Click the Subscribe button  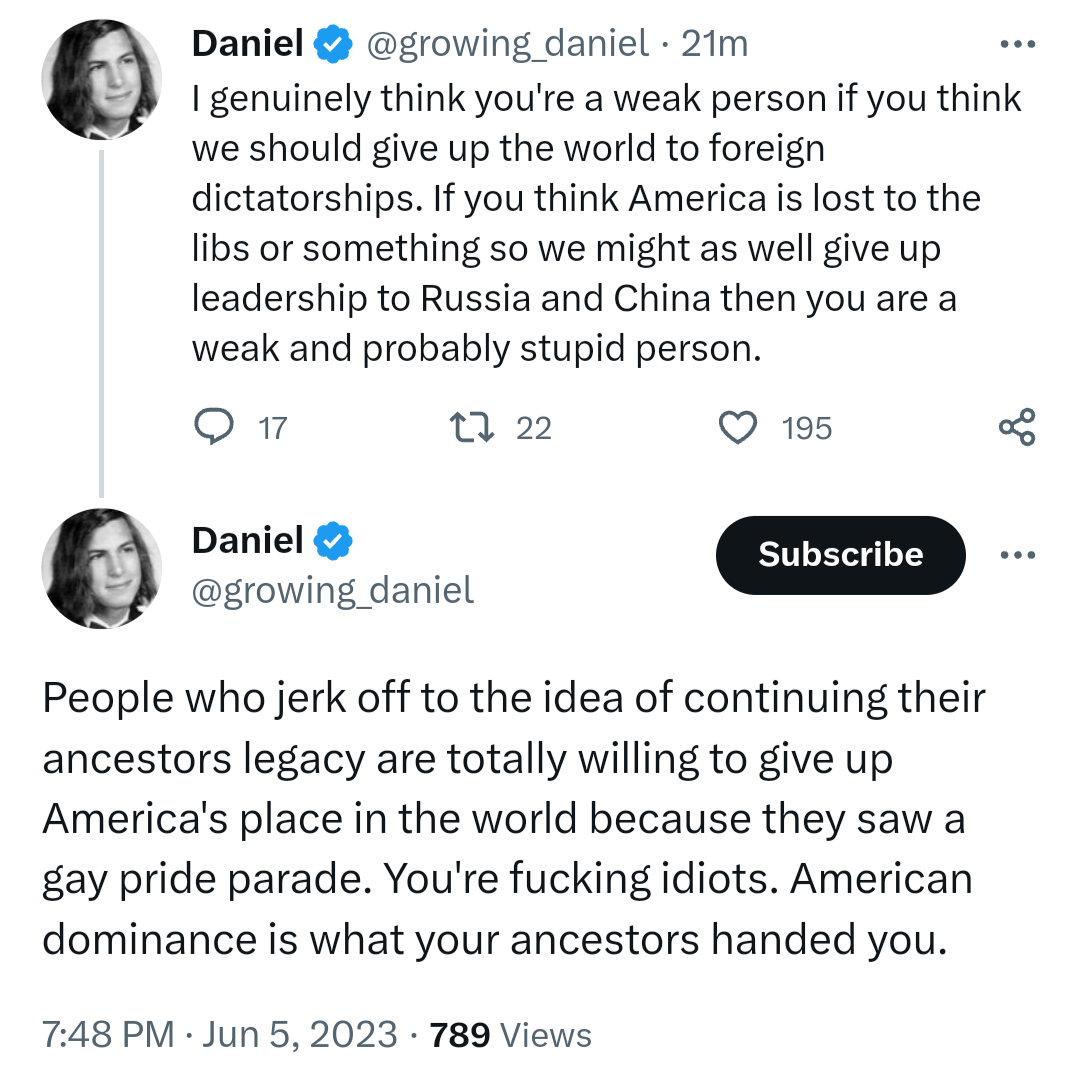pyautogui.click(x=840, y=555)
